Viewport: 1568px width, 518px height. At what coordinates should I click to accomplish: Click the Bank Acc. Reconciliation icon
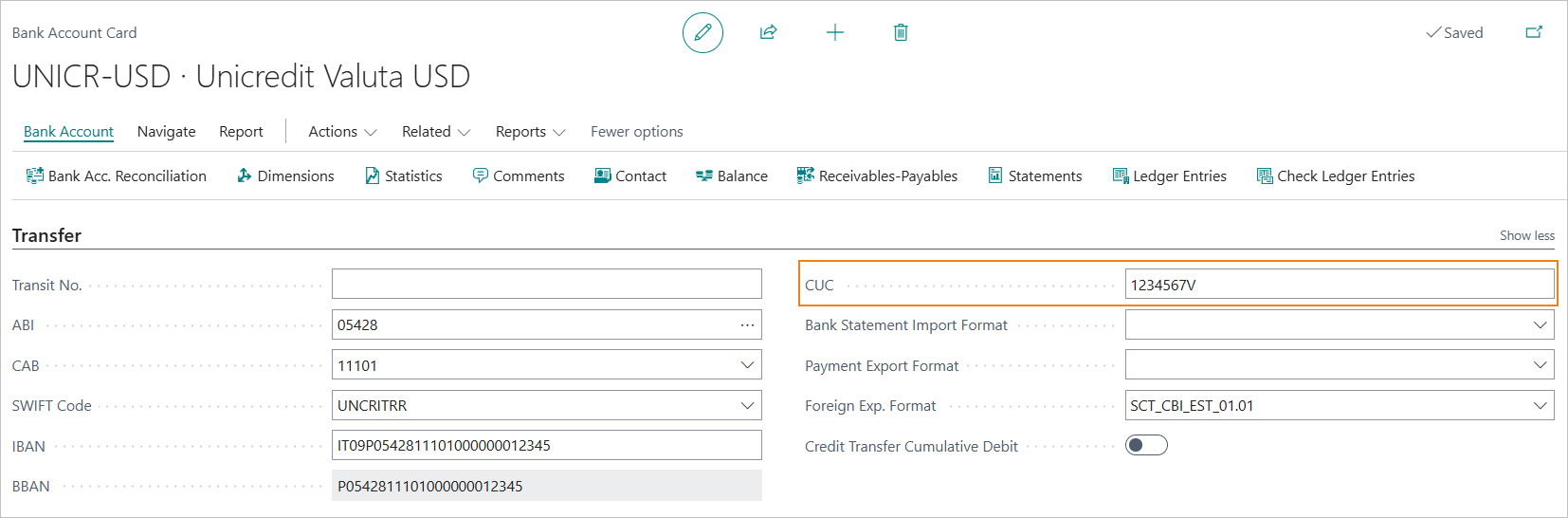[35, 176]
